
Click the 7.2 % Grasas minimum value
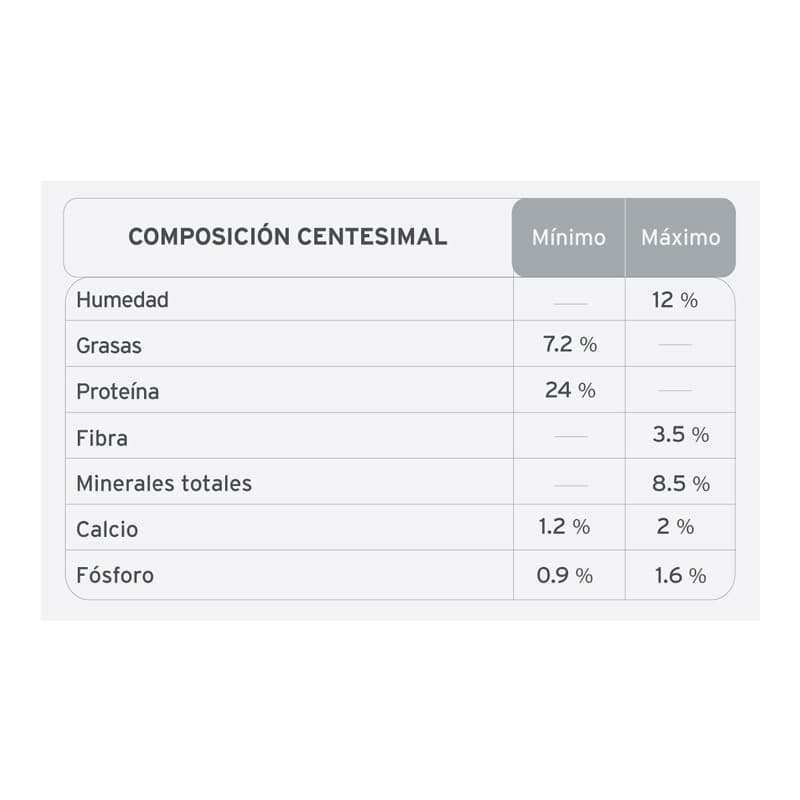(x=570, y=345)
